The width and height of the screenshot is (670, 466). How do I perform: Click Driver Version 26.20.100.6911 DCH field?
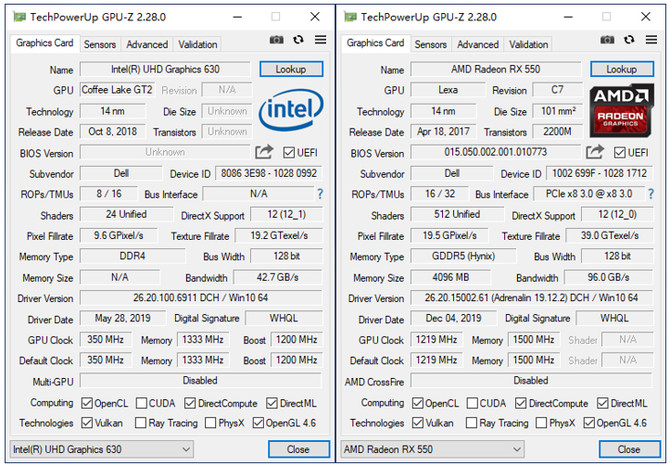click(201, 298)
